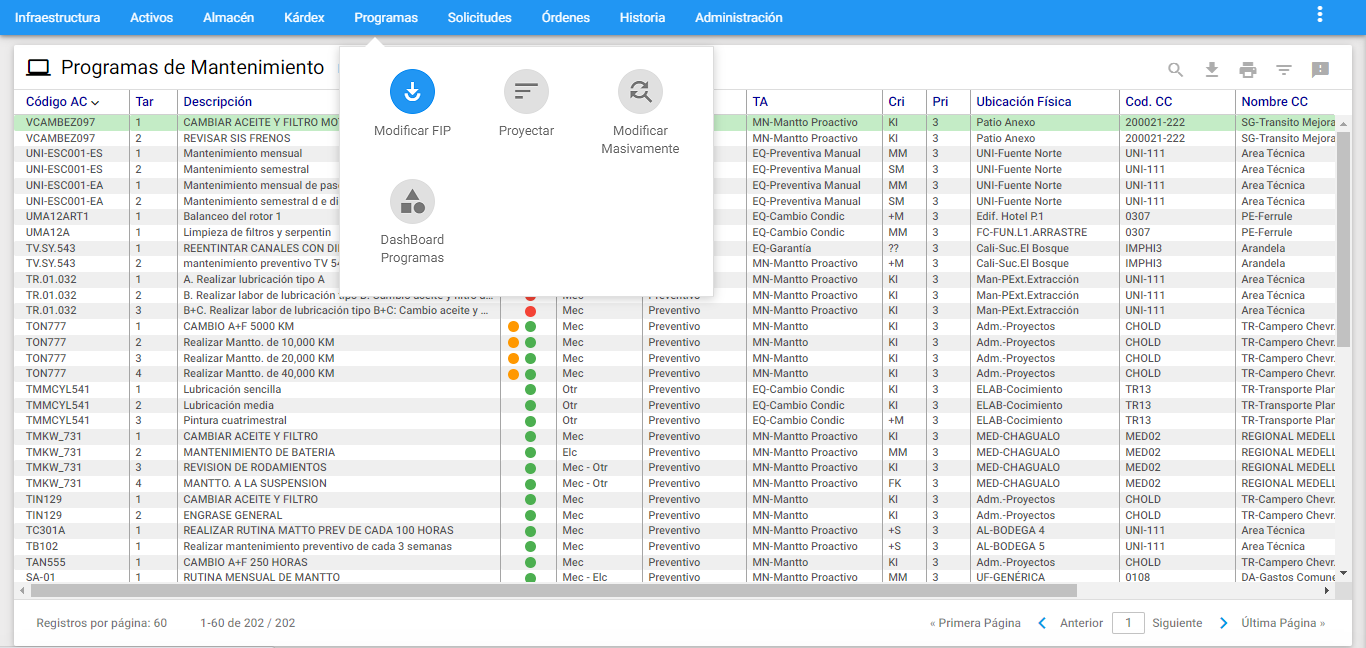Select row TC301A REALIZAR RUTINA MATTO PREV
This screenshot has height=648, width=1366.
click(676, 530)
